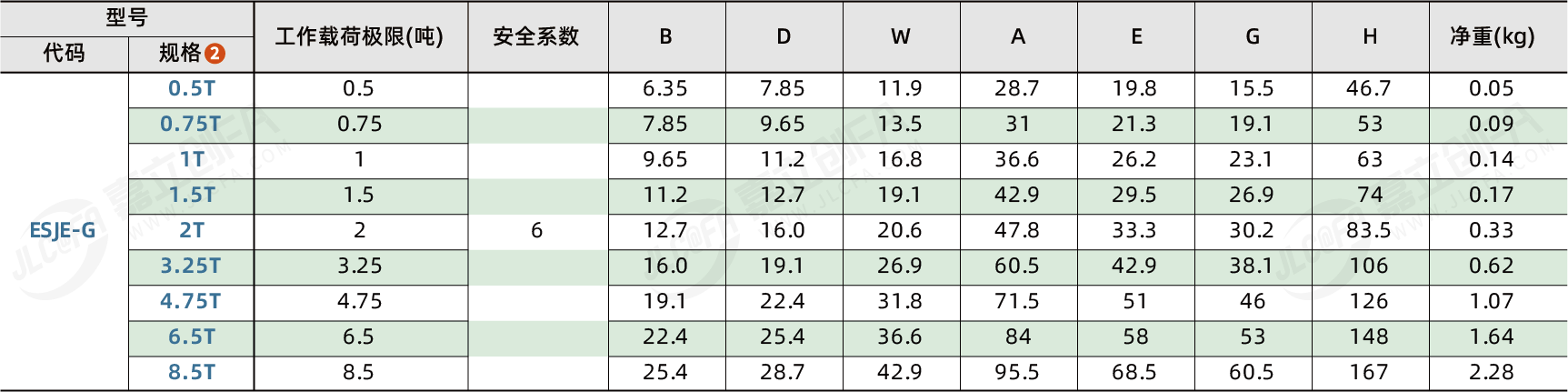Click the H column header
The image size is (1568, 392).
point(1370,36)
